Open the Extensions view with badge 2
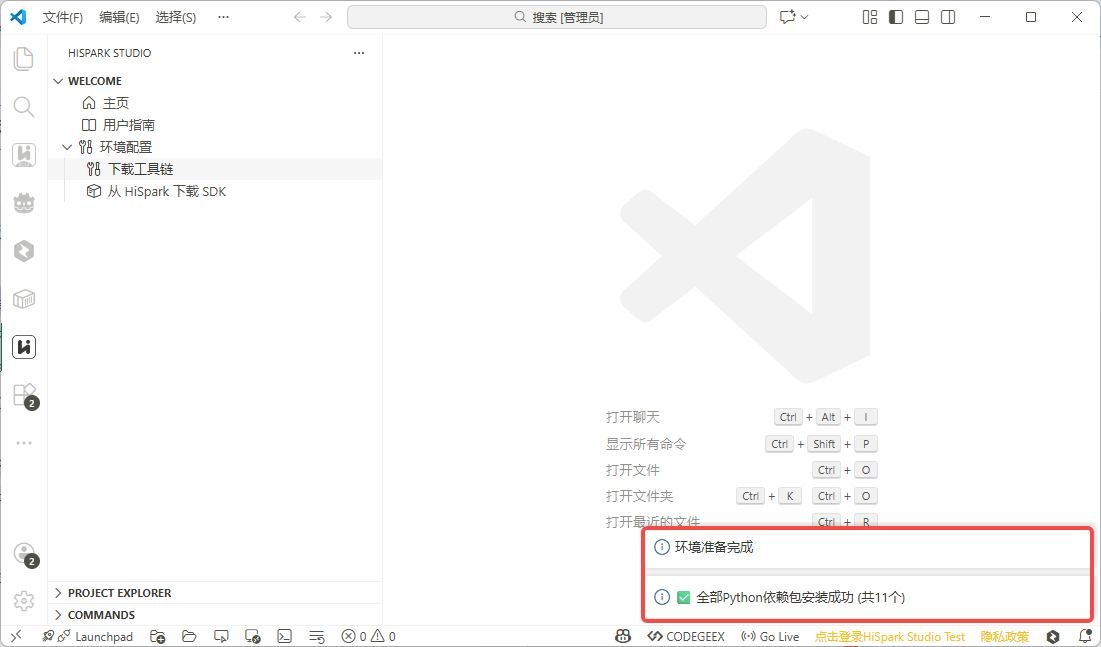Image resolution: width=1101 pixels, height=647 pixels. coord(24,395)
